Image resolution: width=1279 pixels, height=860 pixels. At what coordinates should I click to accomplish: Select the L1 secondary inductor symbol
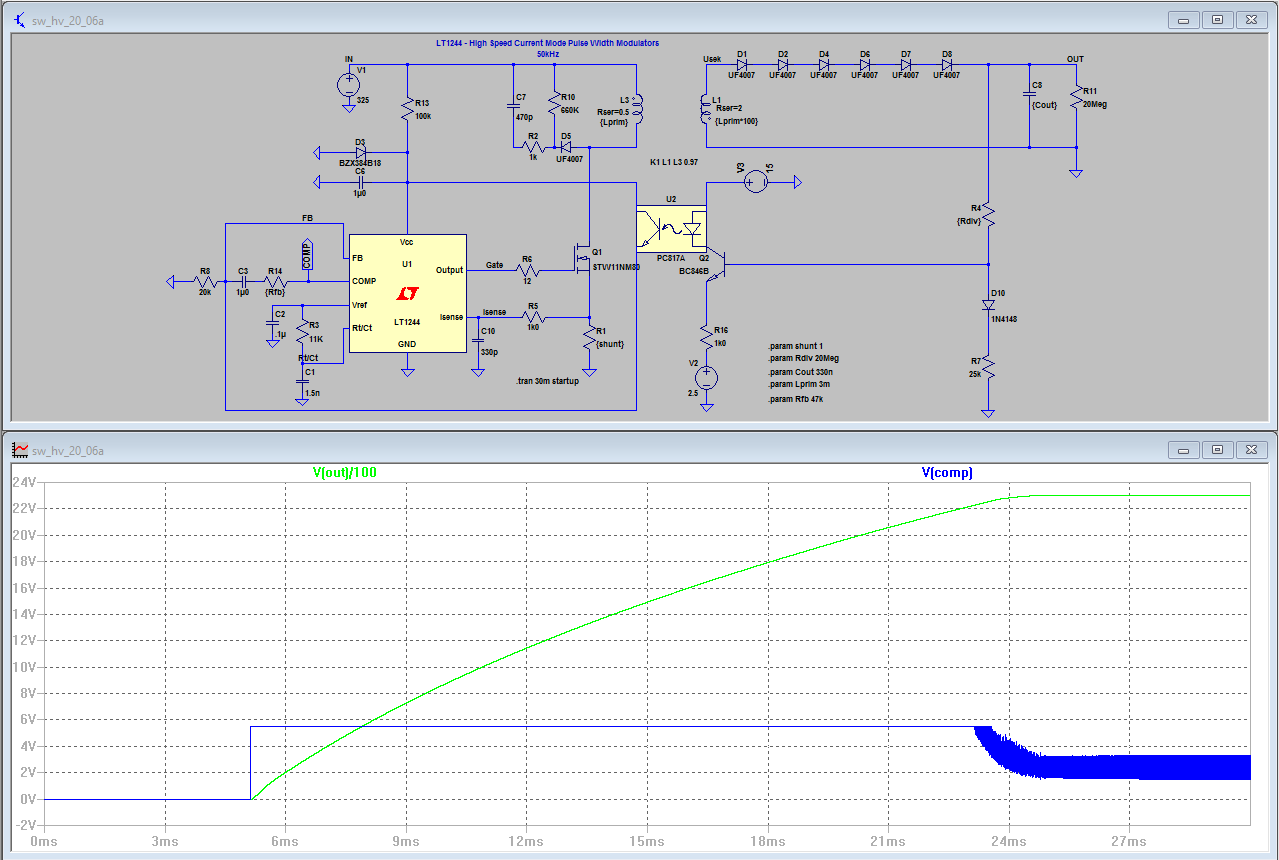tap(706, 110)
